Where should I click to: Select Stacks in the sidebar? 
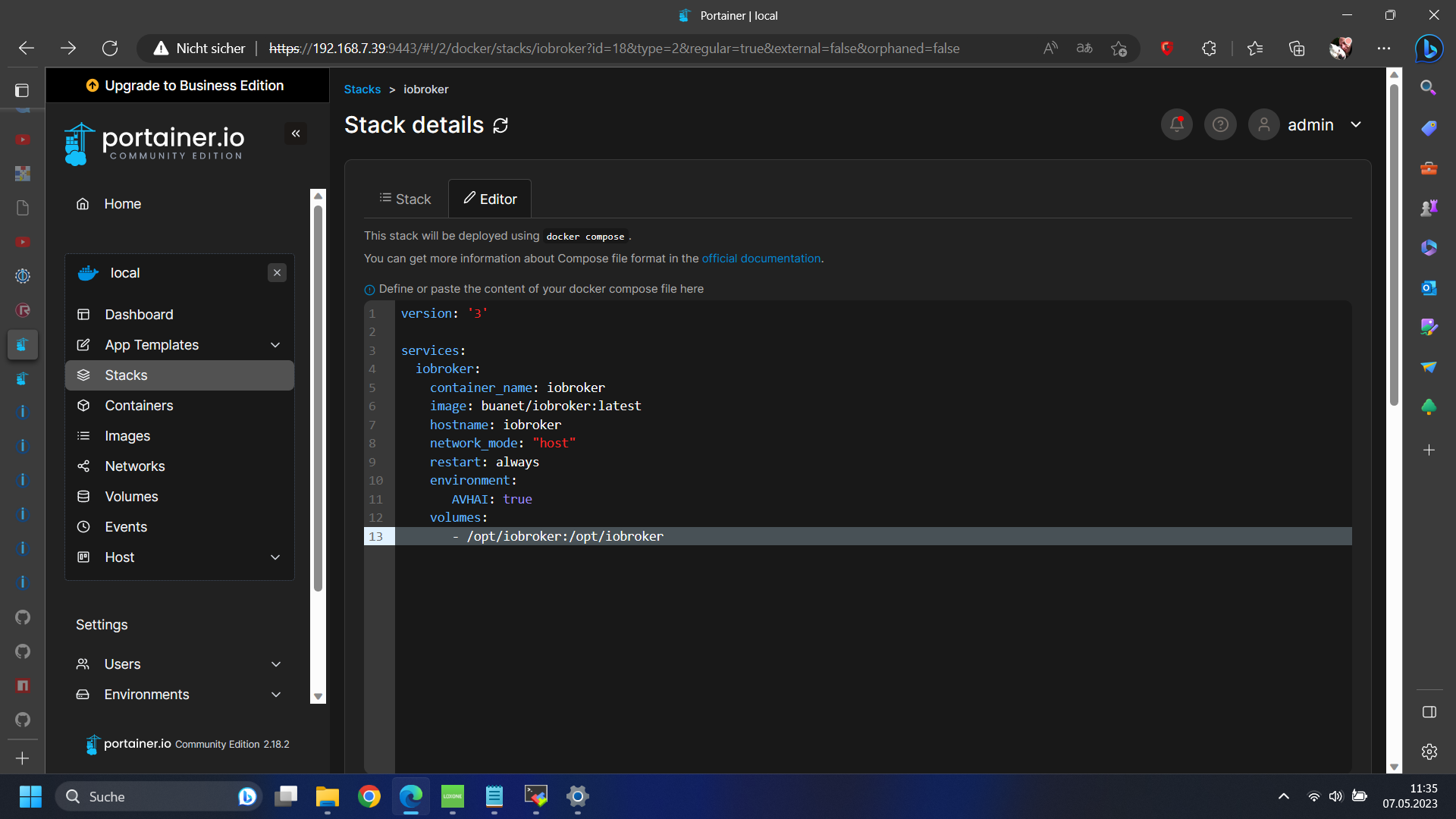pyautogui.click(x=180, y=375)
